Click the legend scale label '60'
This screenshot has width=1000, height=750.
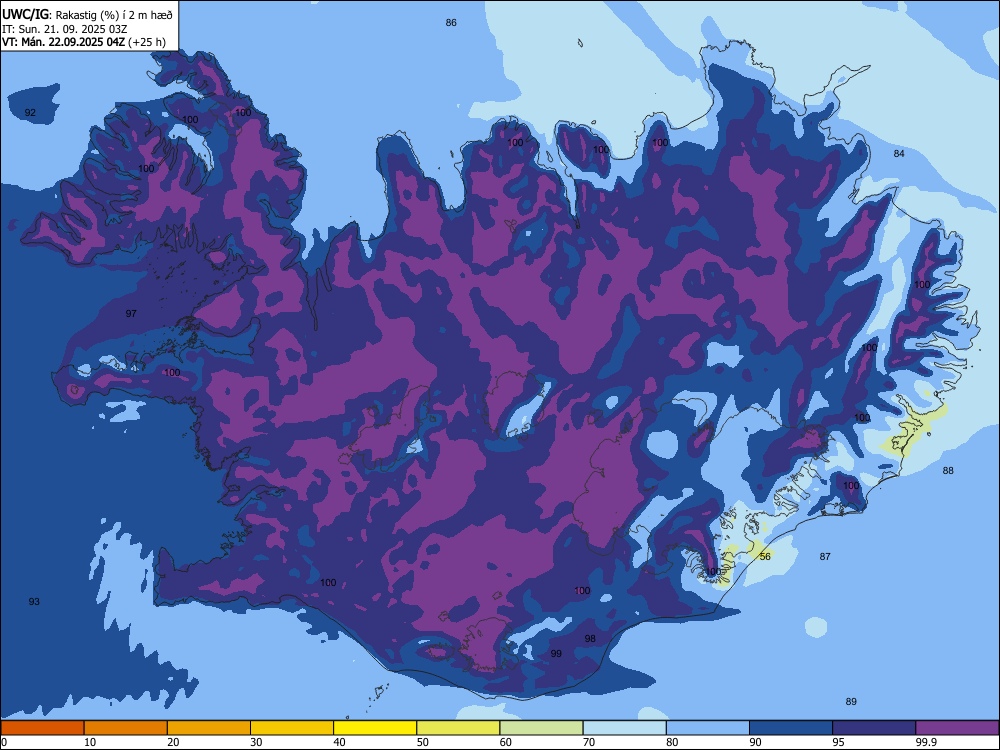[x=506, y=742]
